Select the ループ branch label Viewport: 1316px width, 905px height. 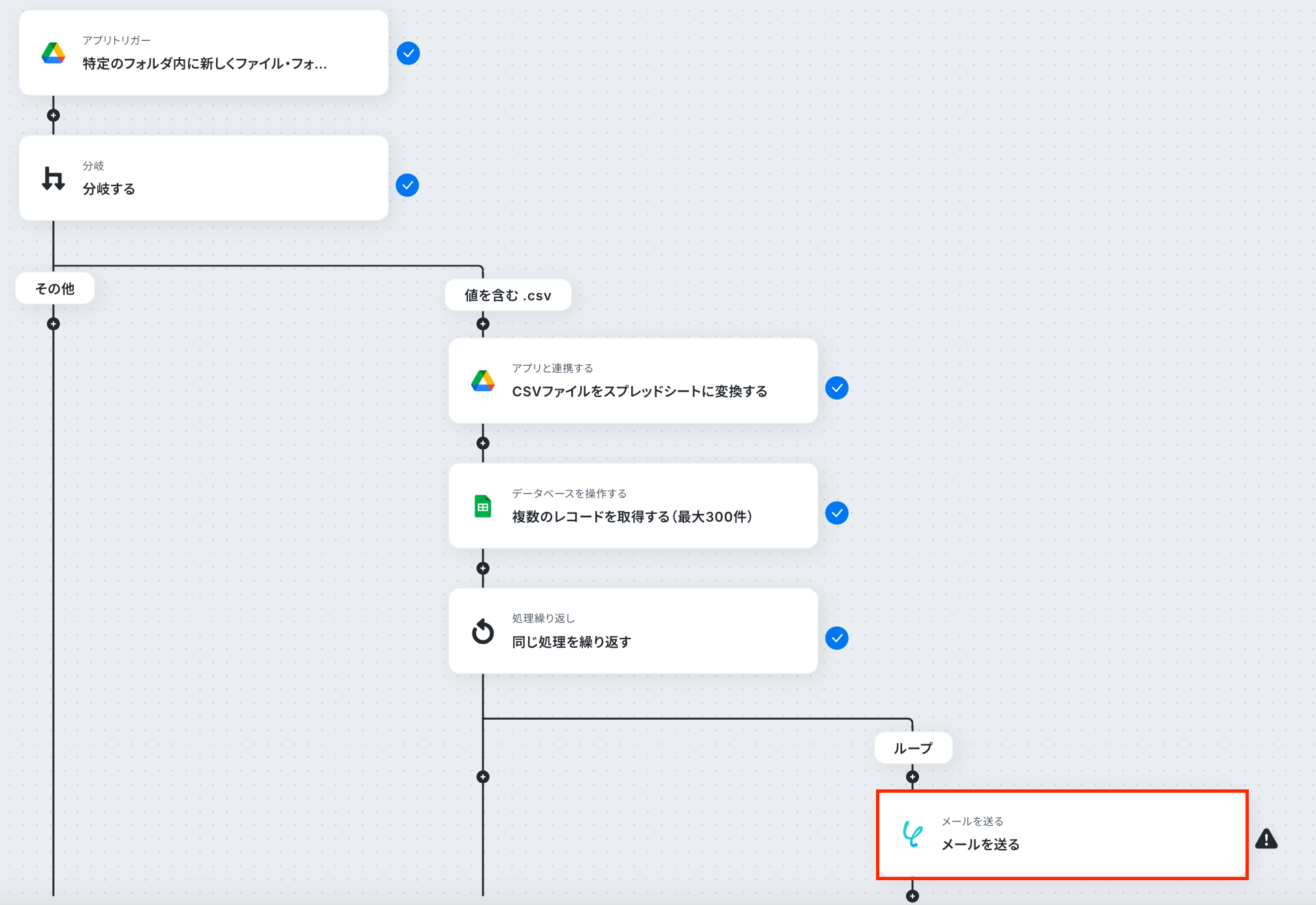point(913,748)
